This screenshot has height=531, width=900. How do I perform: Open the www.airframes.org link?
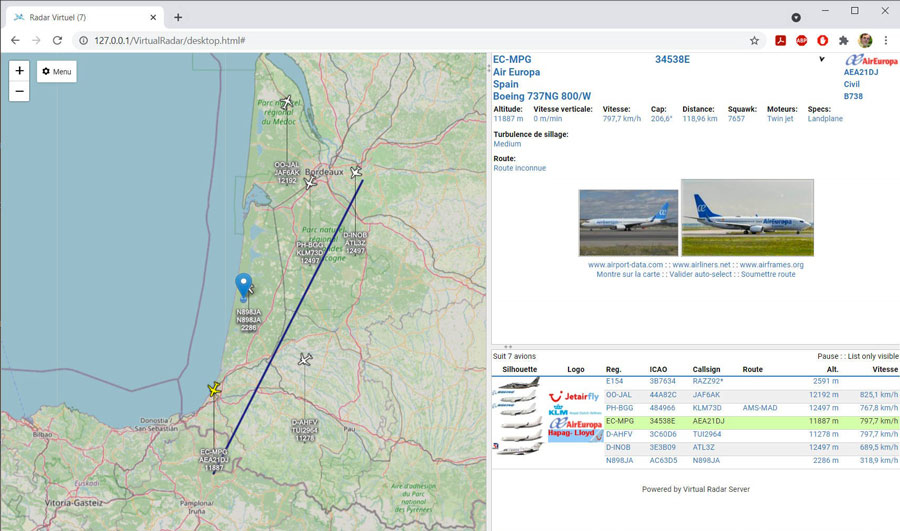[x=771, y=265]
